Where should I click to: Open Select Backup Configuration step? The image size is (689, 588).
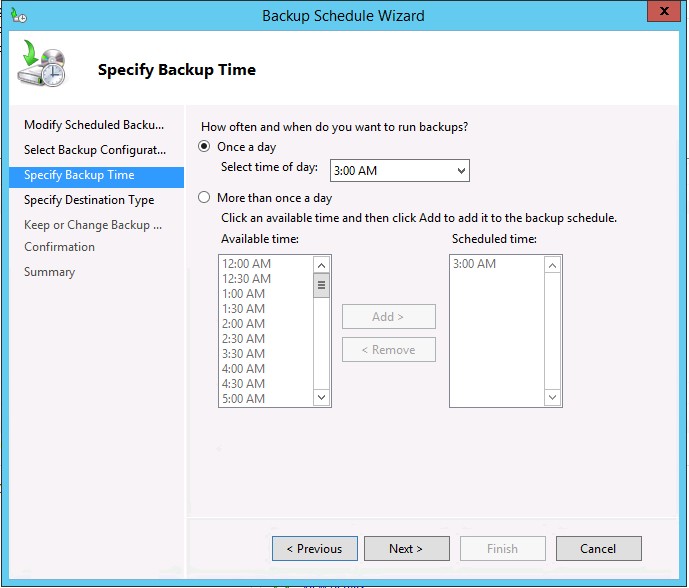94,150
